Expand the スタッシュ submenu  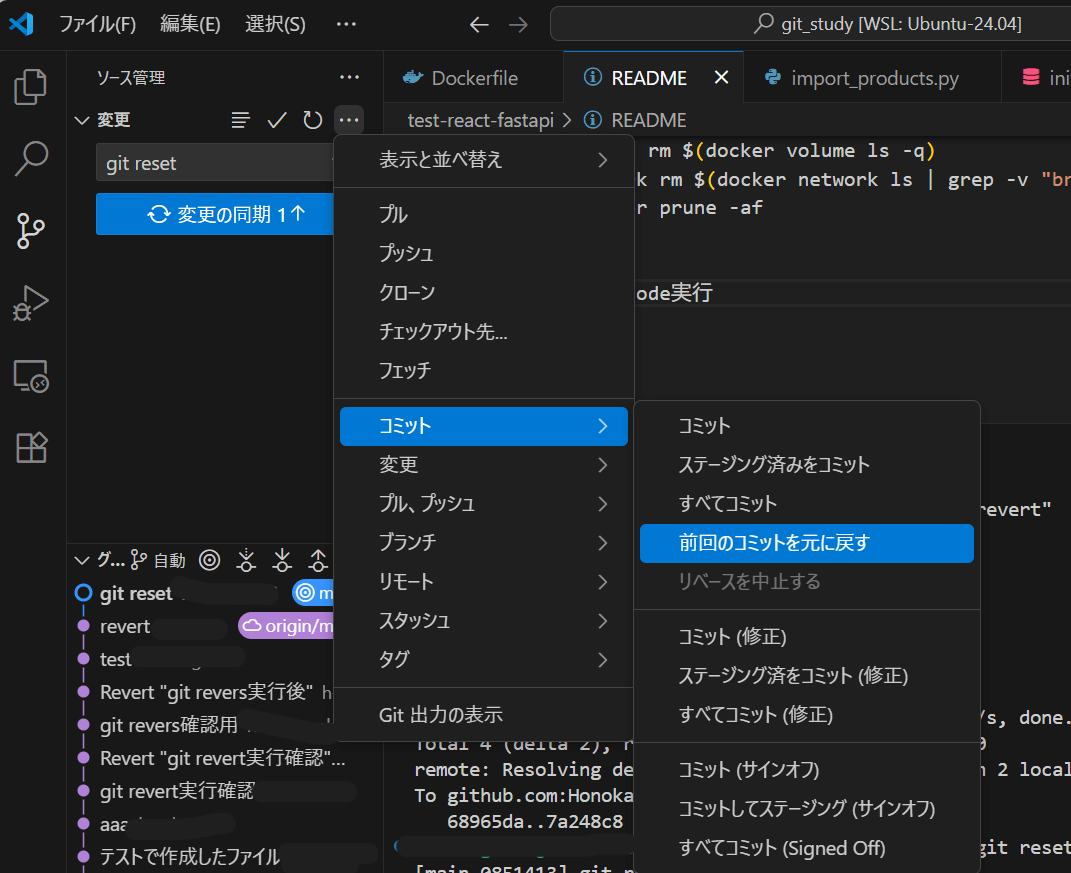click(484, 621)
